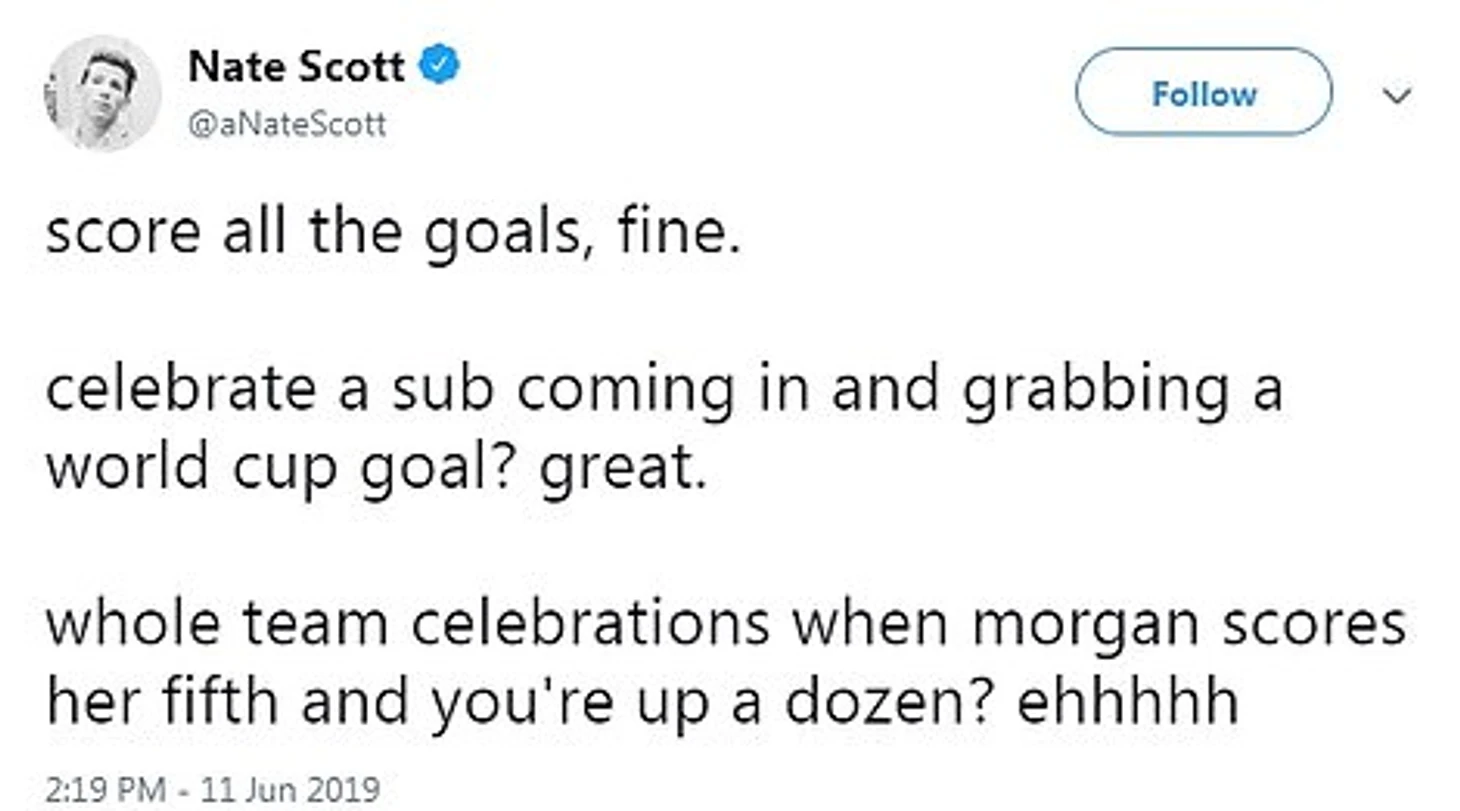The height and width of the screenshot is (811, 1460).
Task: Click the word 'dozen?' in tweet
Action: [x=886, y=703]
